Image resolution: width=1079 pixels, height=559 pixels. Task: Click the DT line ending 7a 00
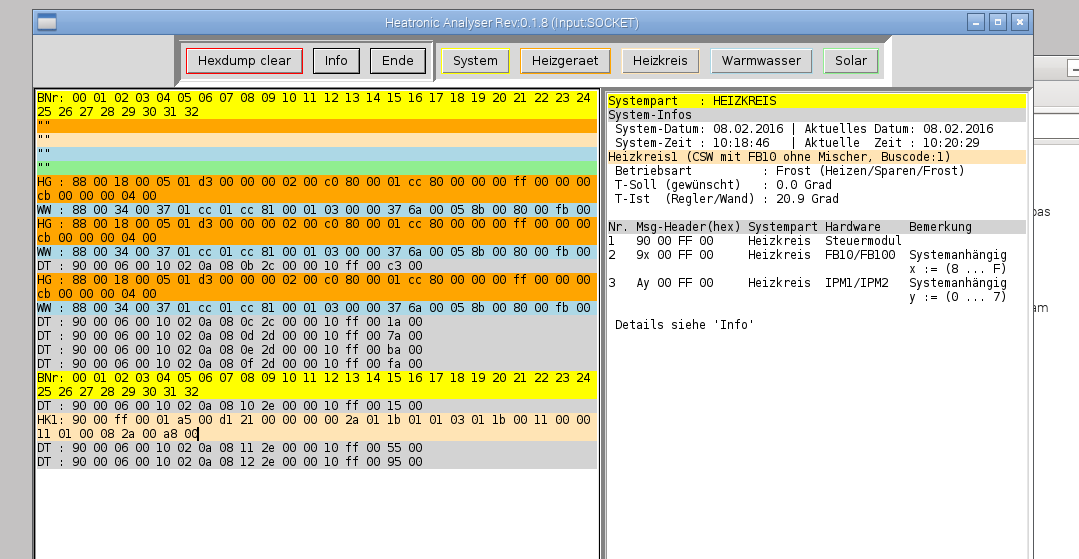coord(317,335)
